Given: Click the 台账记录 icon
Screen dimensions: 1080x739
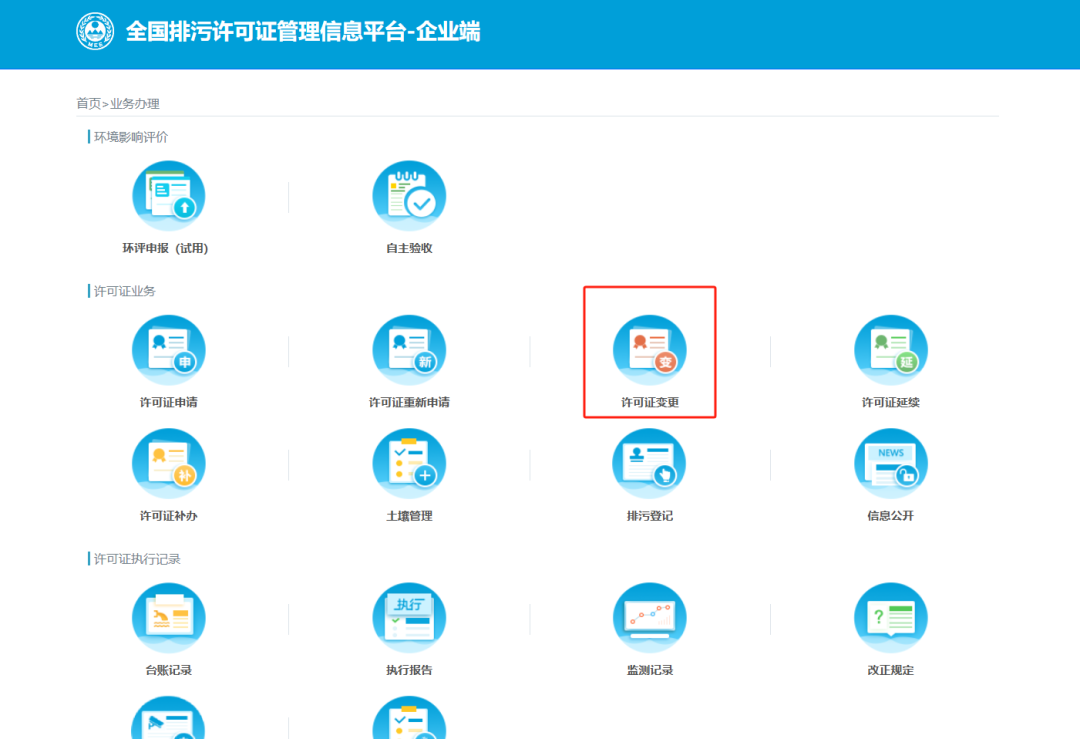Looking at the screenshot, I should 168,619.
